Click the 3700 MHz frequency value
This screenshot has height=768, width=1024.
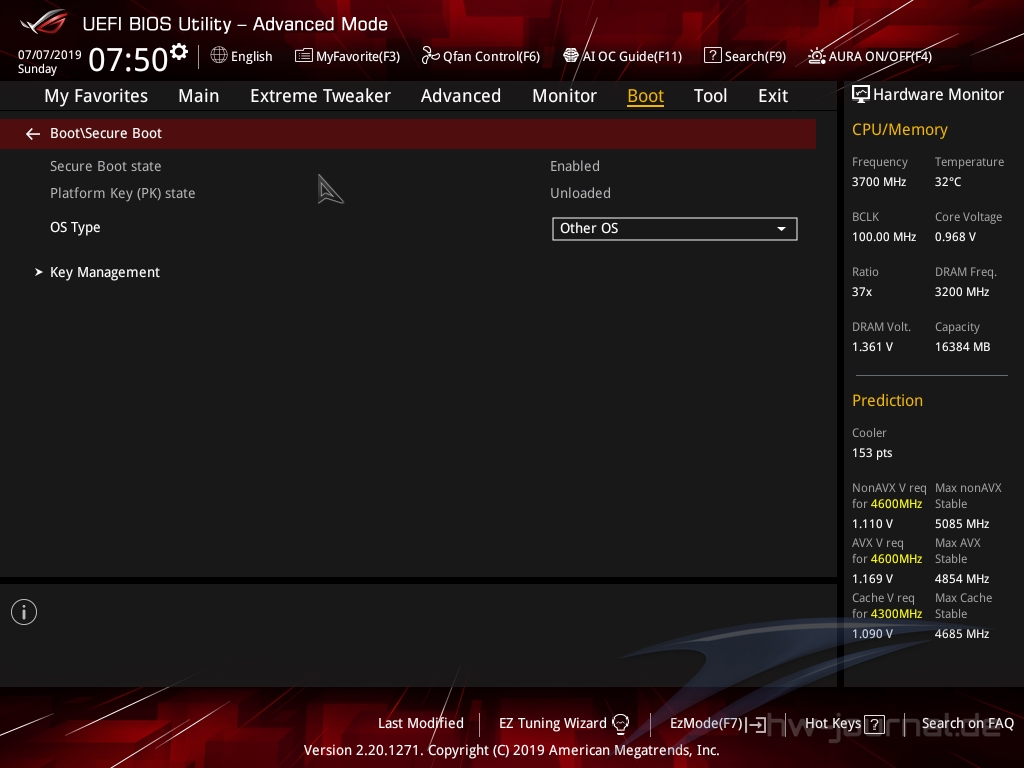click(878, 182)
